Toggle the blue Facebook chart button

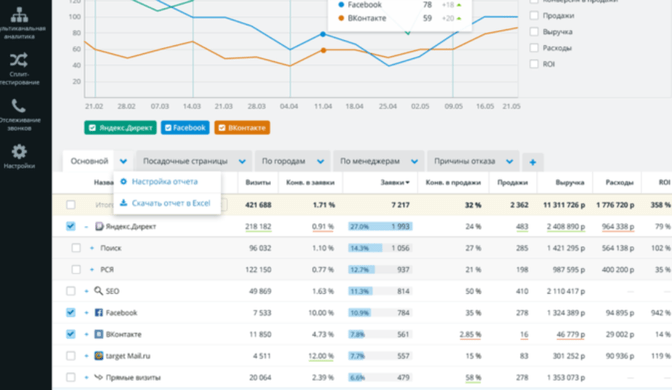[x=185, y=127]
